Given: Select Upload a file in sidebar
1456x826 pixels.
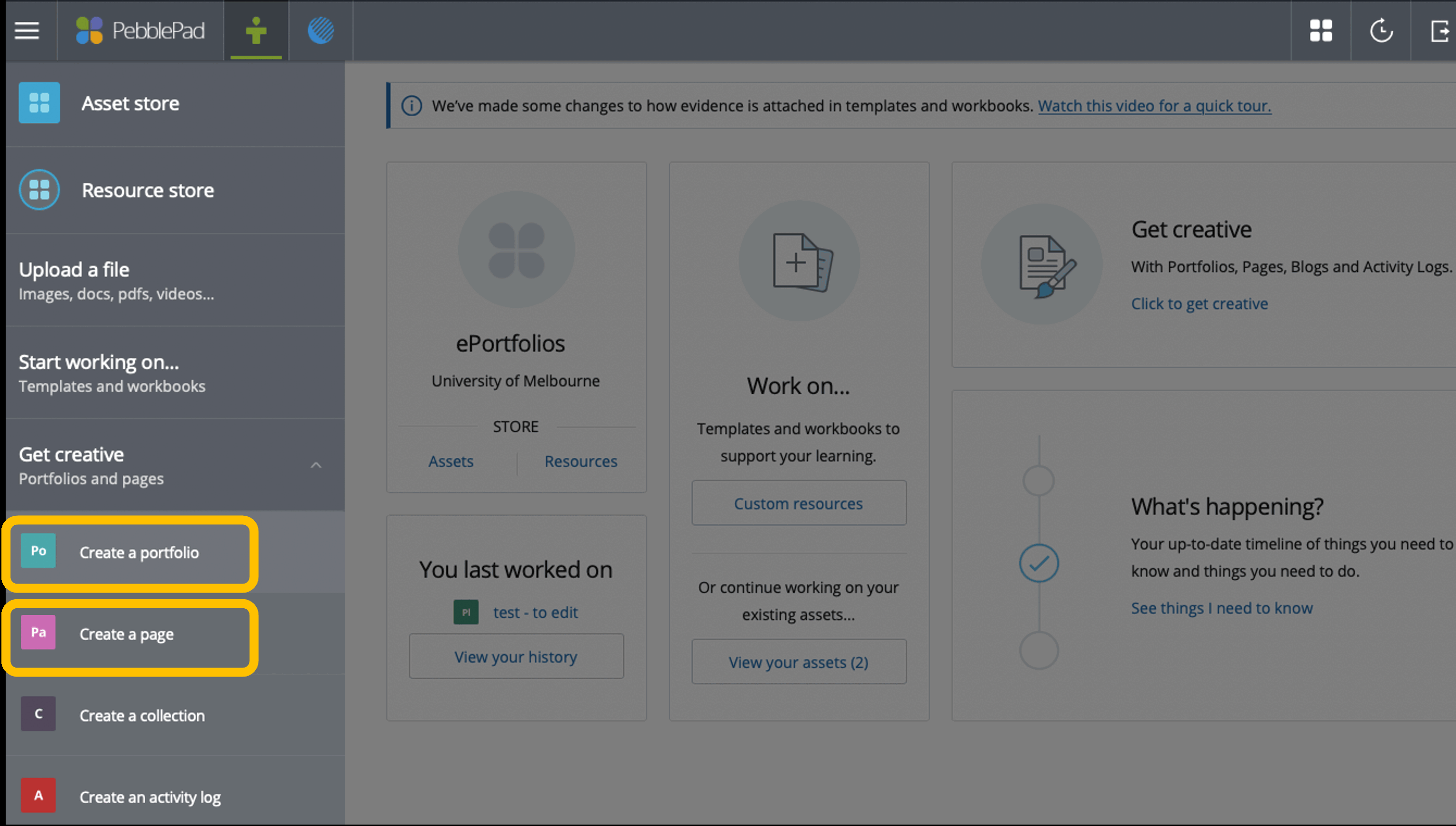Looking at the screenshot, I should (x=175, y=280).
